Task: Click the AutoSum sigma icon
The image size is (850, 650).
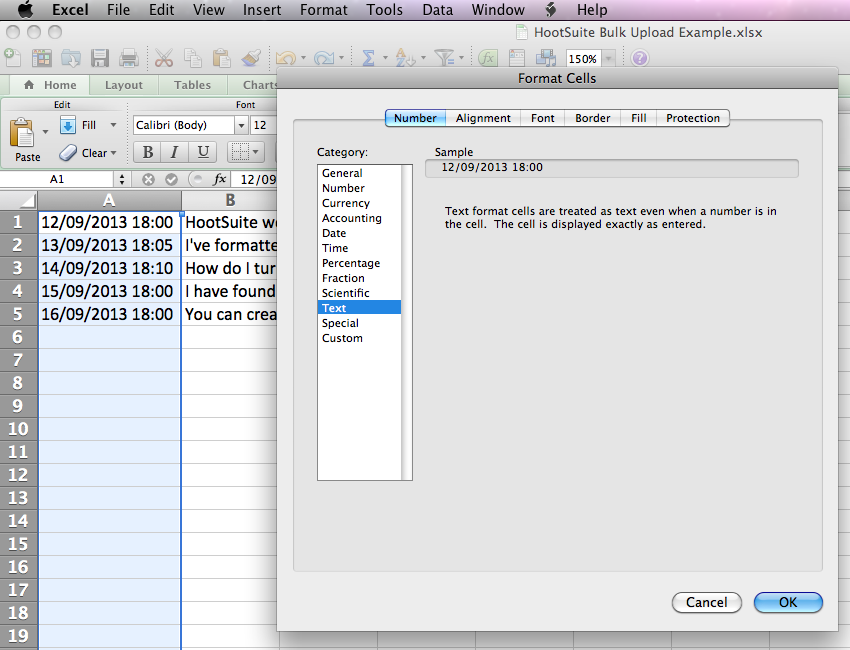Action: point(368,57)
